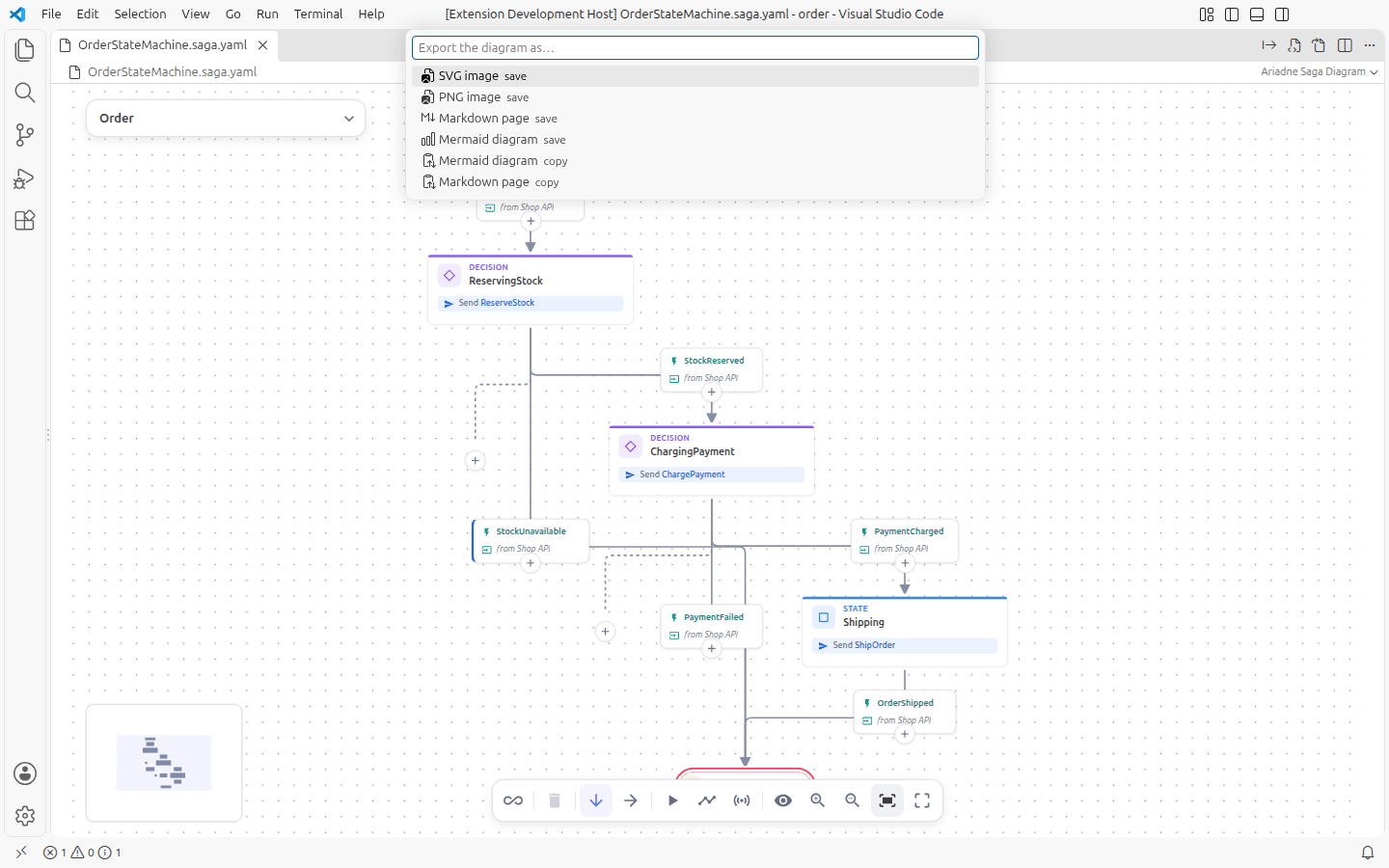Open the Source Control view

[x=25, y=135]
